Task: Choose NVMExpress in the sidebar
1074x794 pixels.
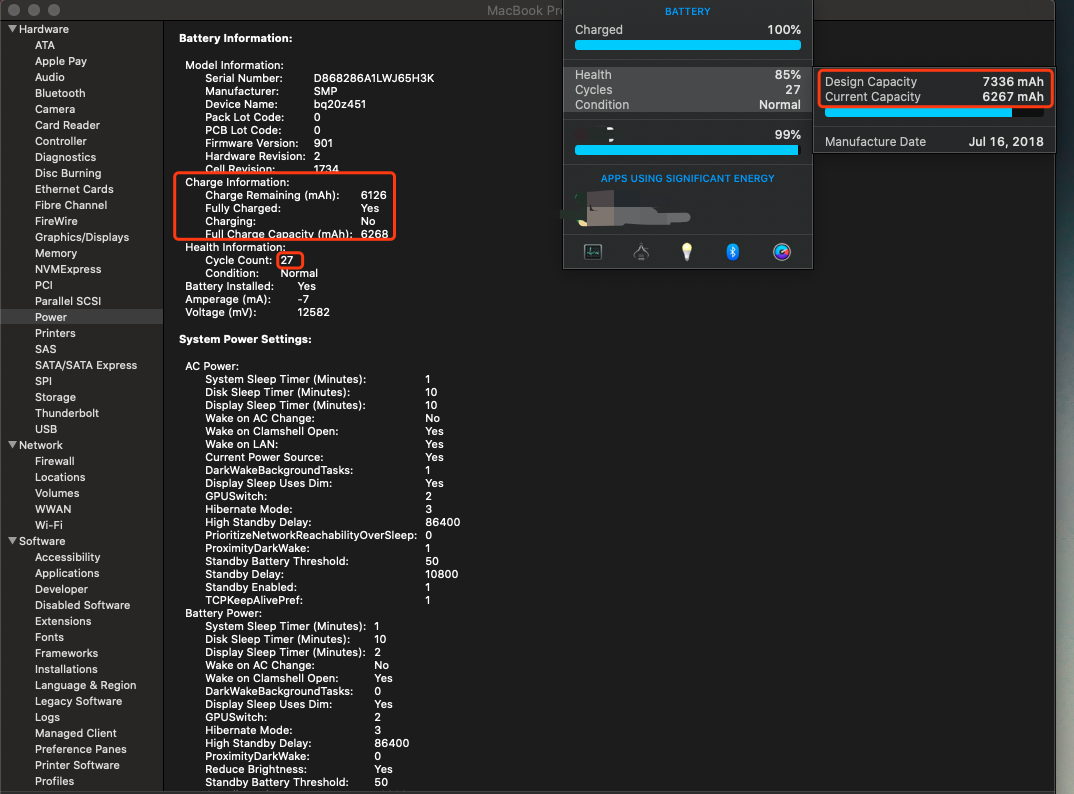Action: point(68,269)
